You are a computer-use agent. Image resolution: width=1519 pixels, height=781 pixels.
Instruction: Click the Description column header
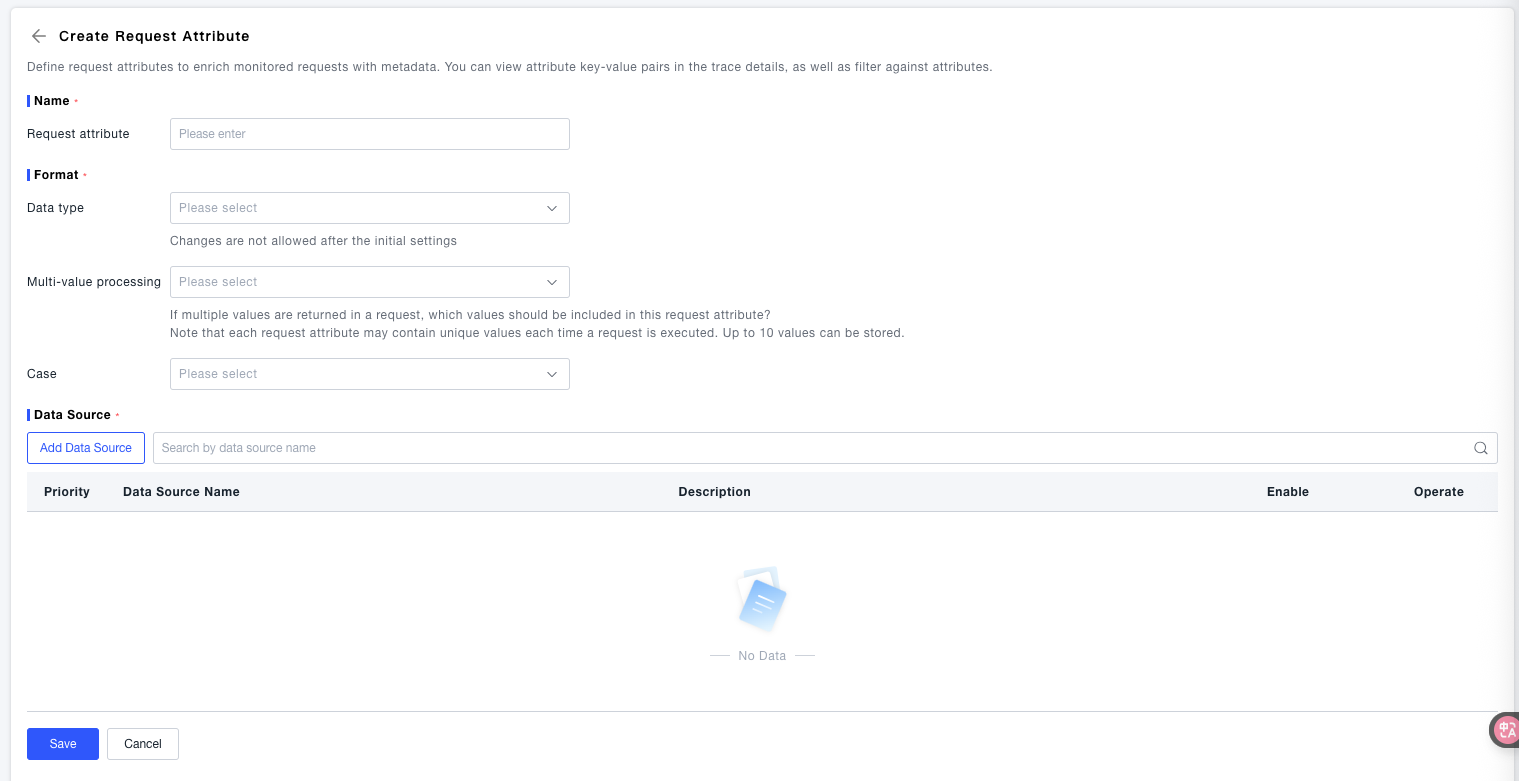tap(714, 492)
